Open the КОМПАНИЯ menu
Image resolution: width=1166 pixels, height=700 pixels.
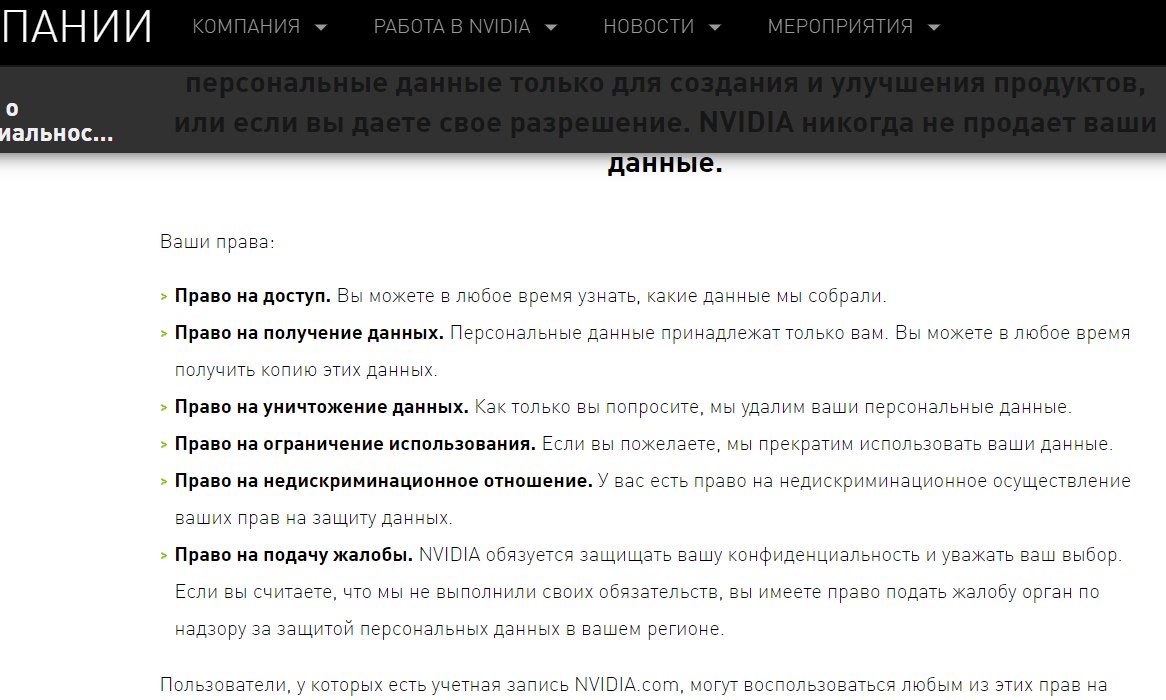246,27
